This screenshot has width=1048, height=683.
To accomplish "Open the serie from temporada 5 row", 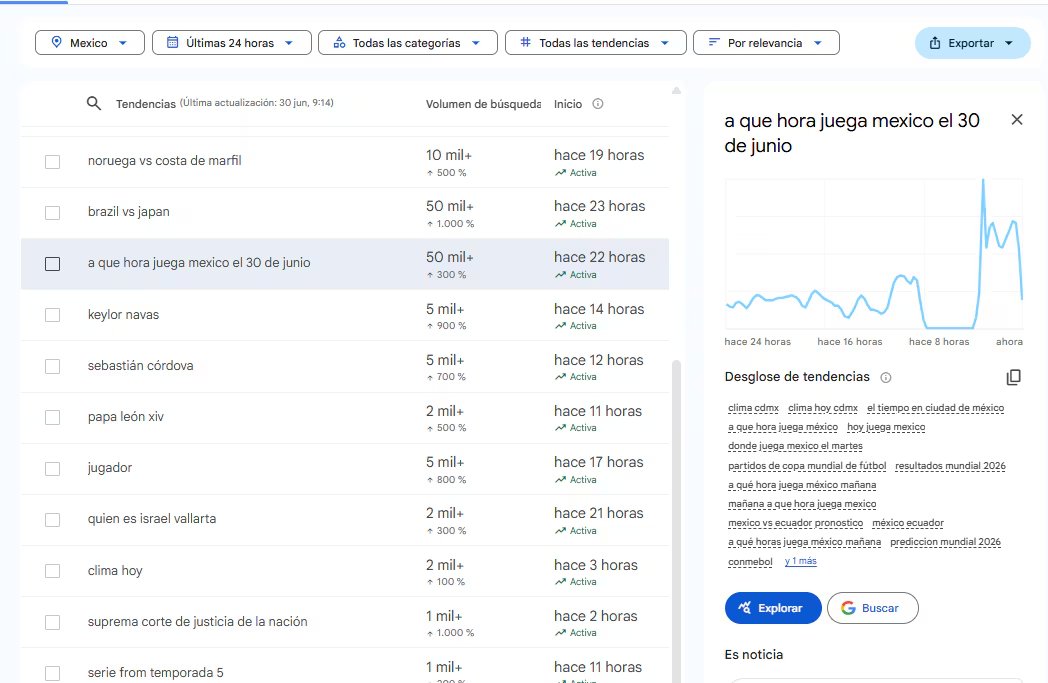I will (345, 666).
